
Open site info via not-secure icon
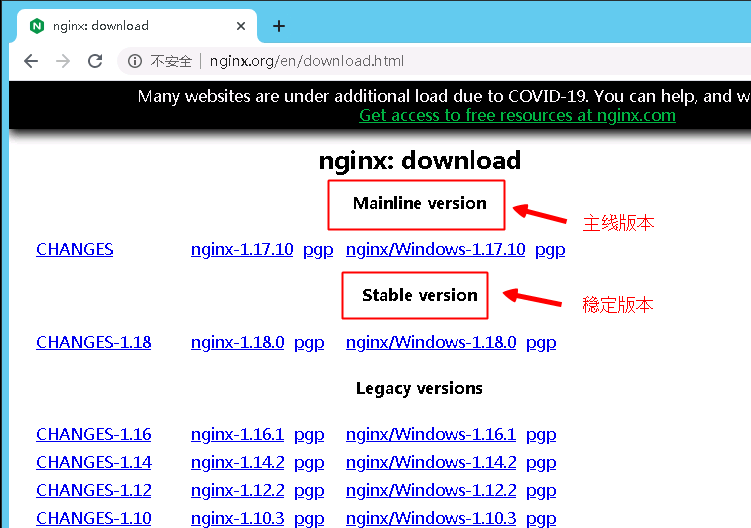[x=135, y=61]
